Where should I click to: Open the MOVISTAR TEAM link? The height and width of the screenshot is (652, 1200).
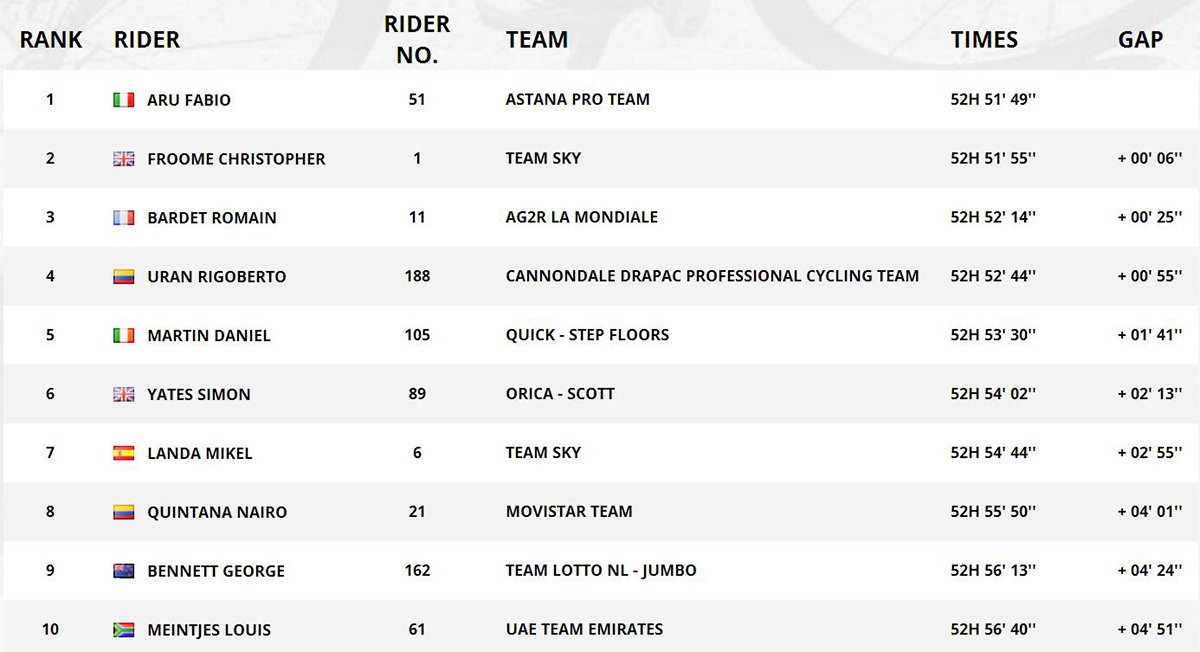[x=569, y=512]
